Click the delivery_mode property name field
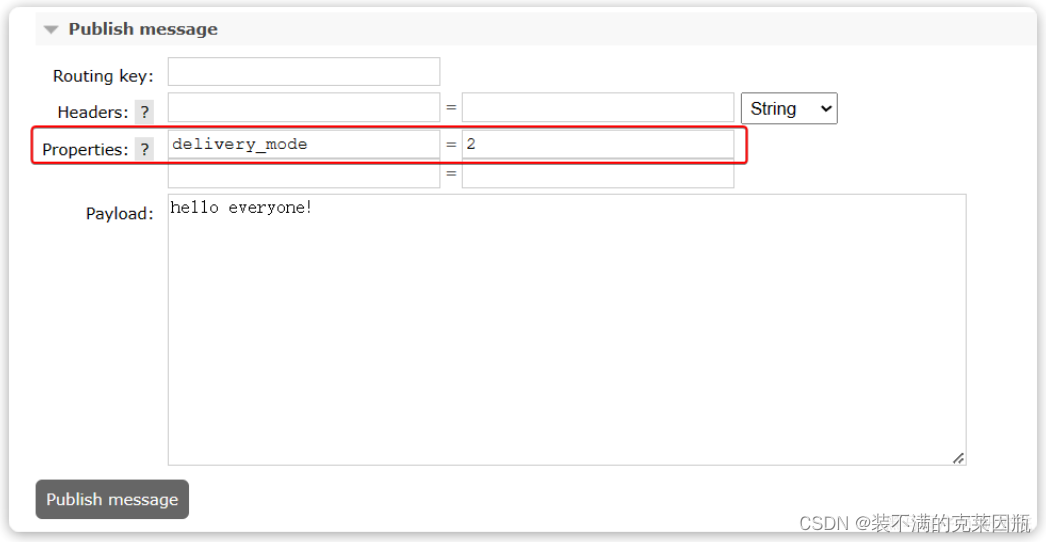Screen dimensions: 1046x542 click(303, 144)
